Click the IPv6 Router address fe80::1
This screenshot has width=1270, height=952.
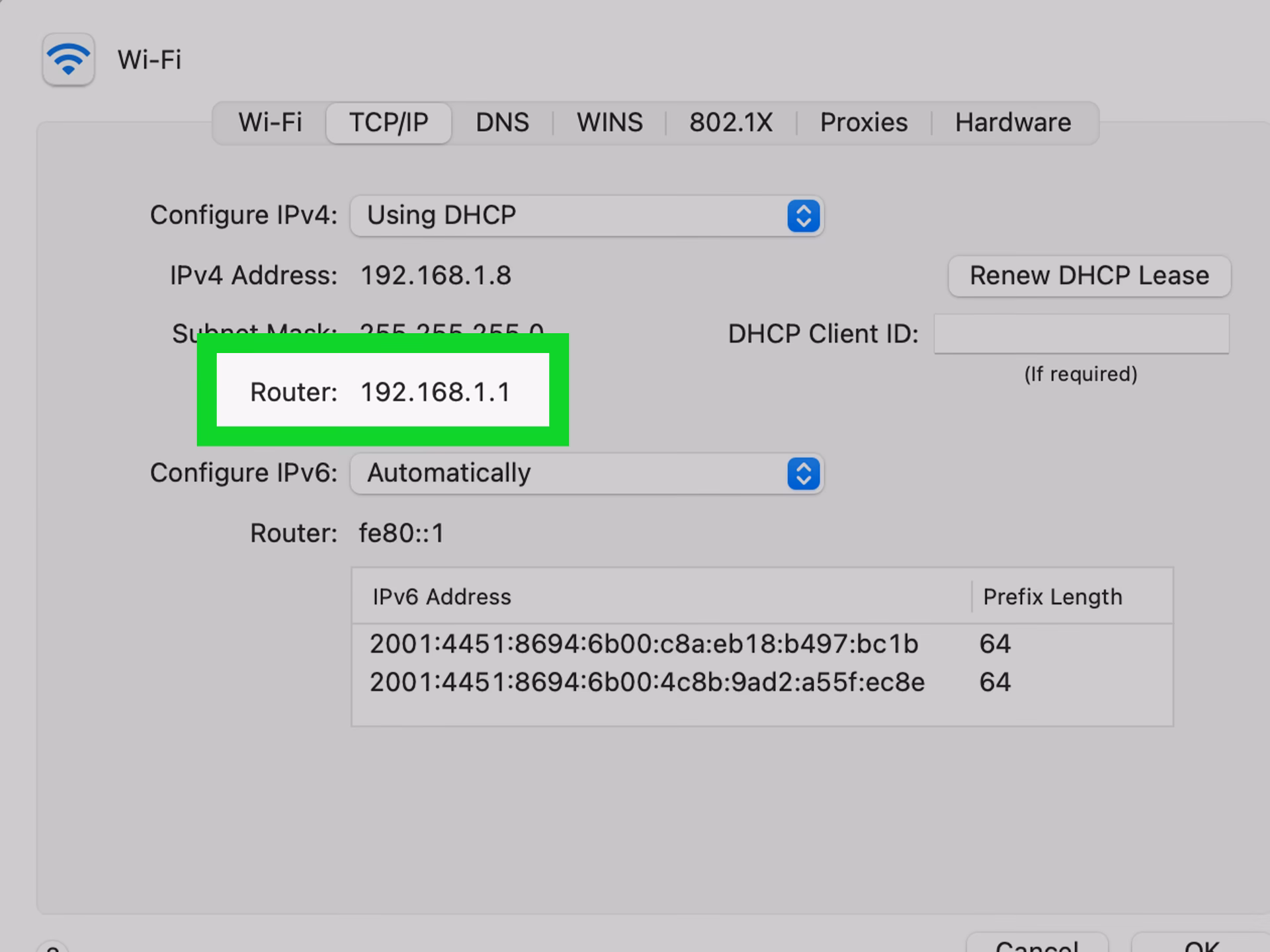coord(400,532)
